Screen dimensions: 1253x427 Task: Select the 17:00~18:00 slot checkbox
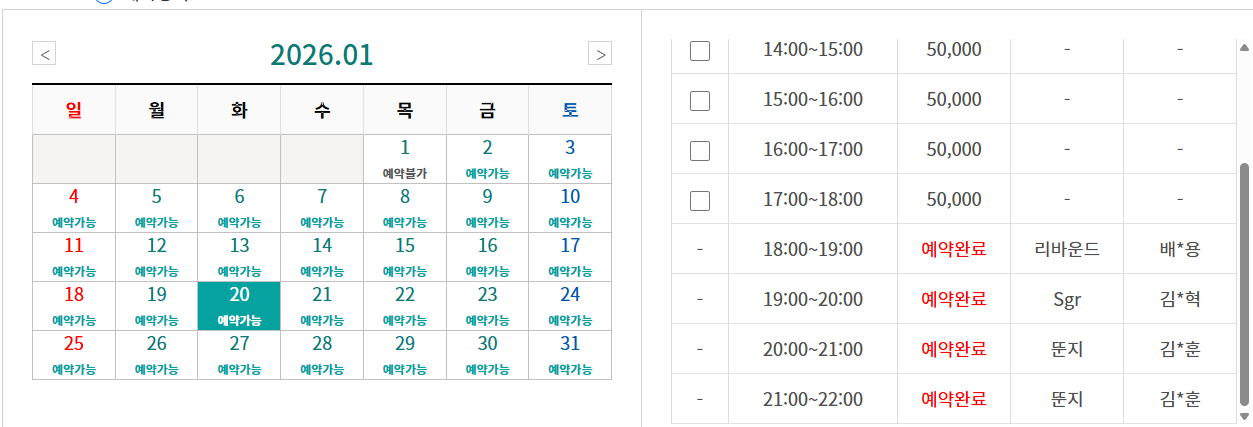700,200
